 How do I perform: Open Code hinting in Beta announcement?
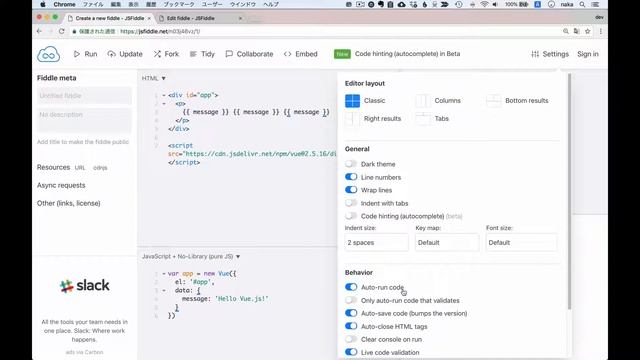point(407,54)
